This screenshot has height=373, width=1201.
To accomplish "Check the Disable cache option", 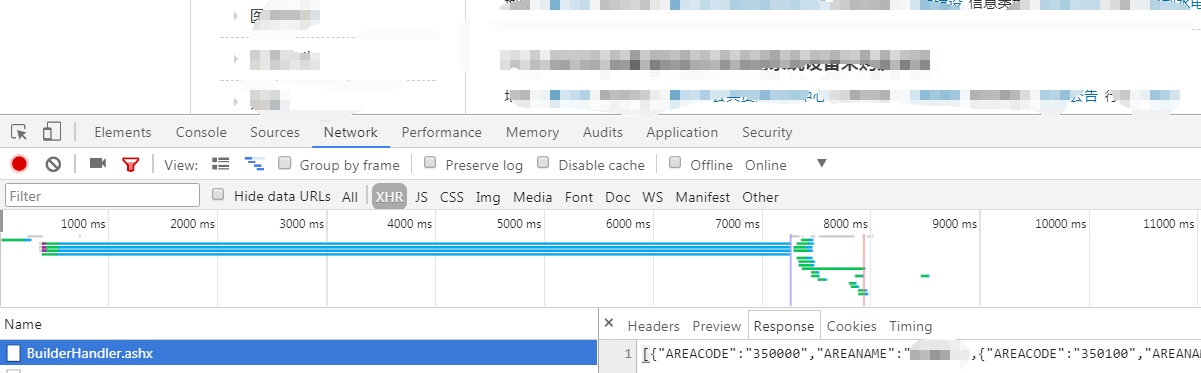I will pos(544,163).
